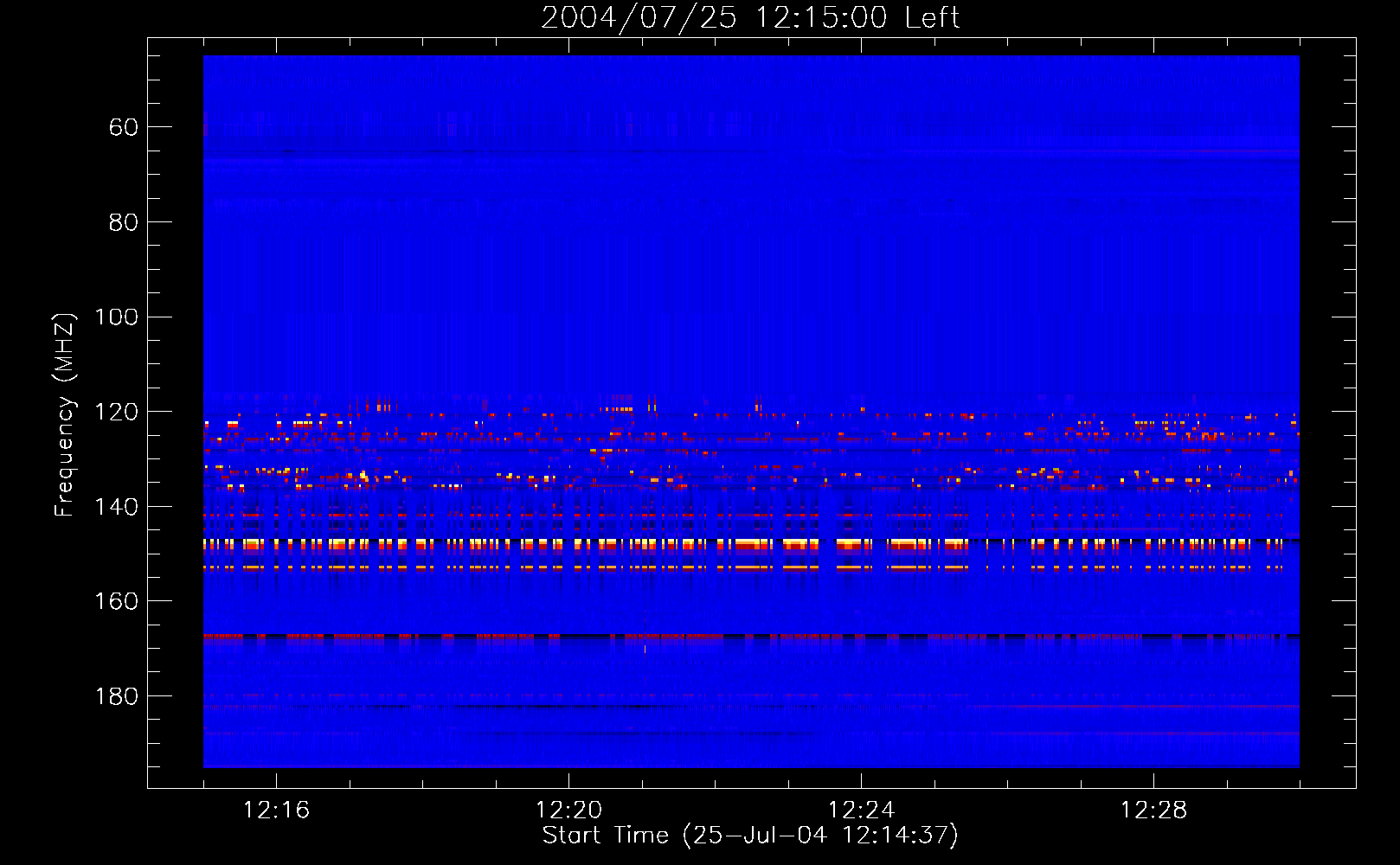Click the 12:20 time tick label

coord(568,811)
